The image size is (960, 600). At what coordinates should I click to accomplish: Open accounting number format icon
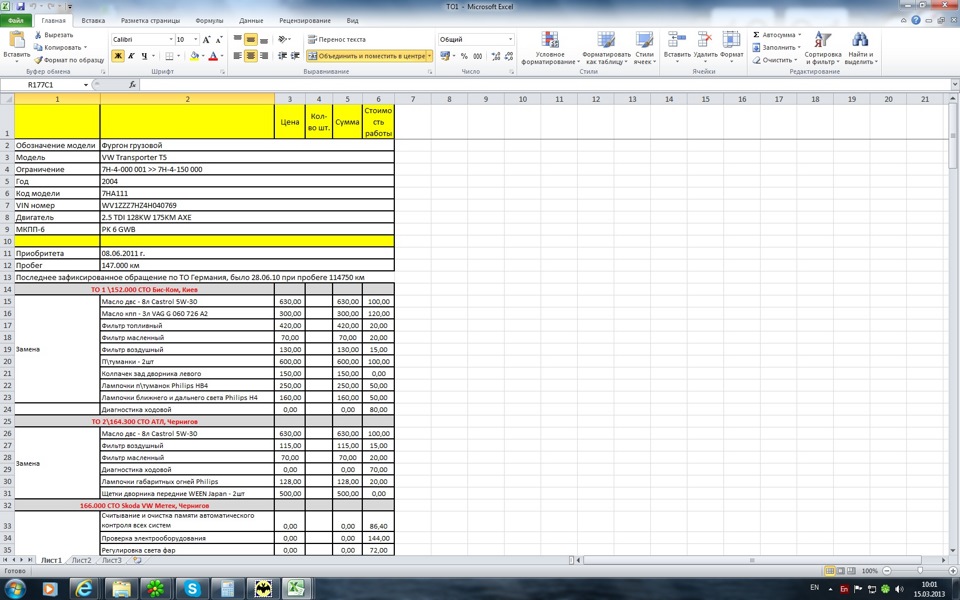pos(444,56)
